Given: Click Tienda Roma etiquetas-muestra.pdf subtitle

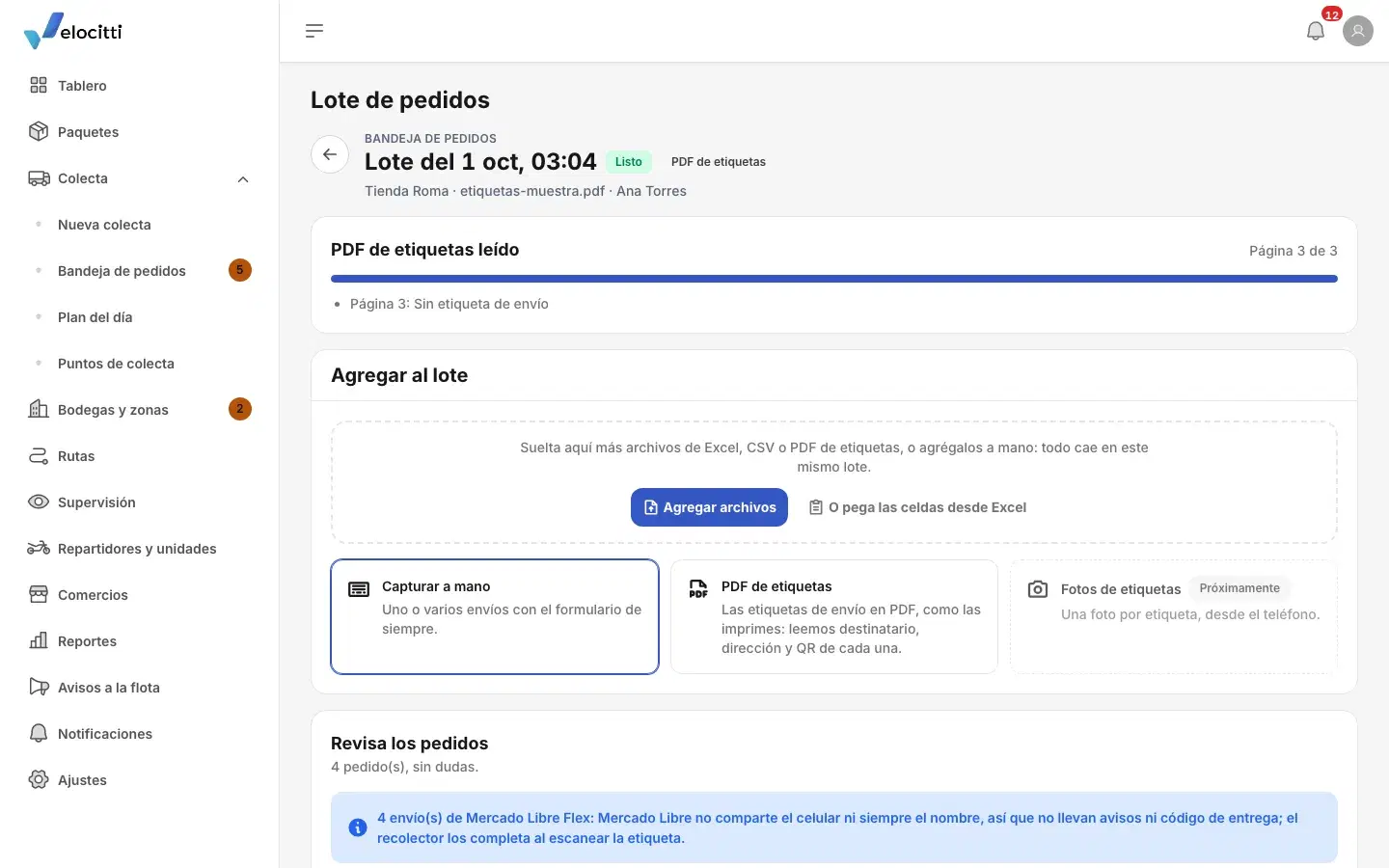Looking at the screenshot, I should click(526, 191).
